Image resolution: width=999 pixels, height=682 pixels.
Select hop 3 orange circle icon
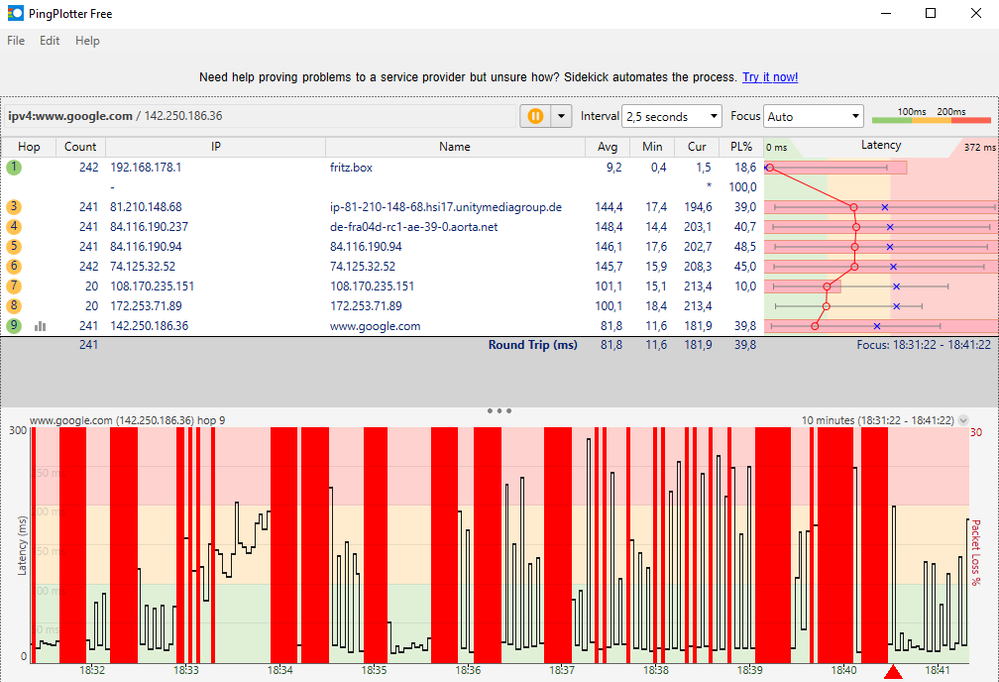(x=13, y=207)
